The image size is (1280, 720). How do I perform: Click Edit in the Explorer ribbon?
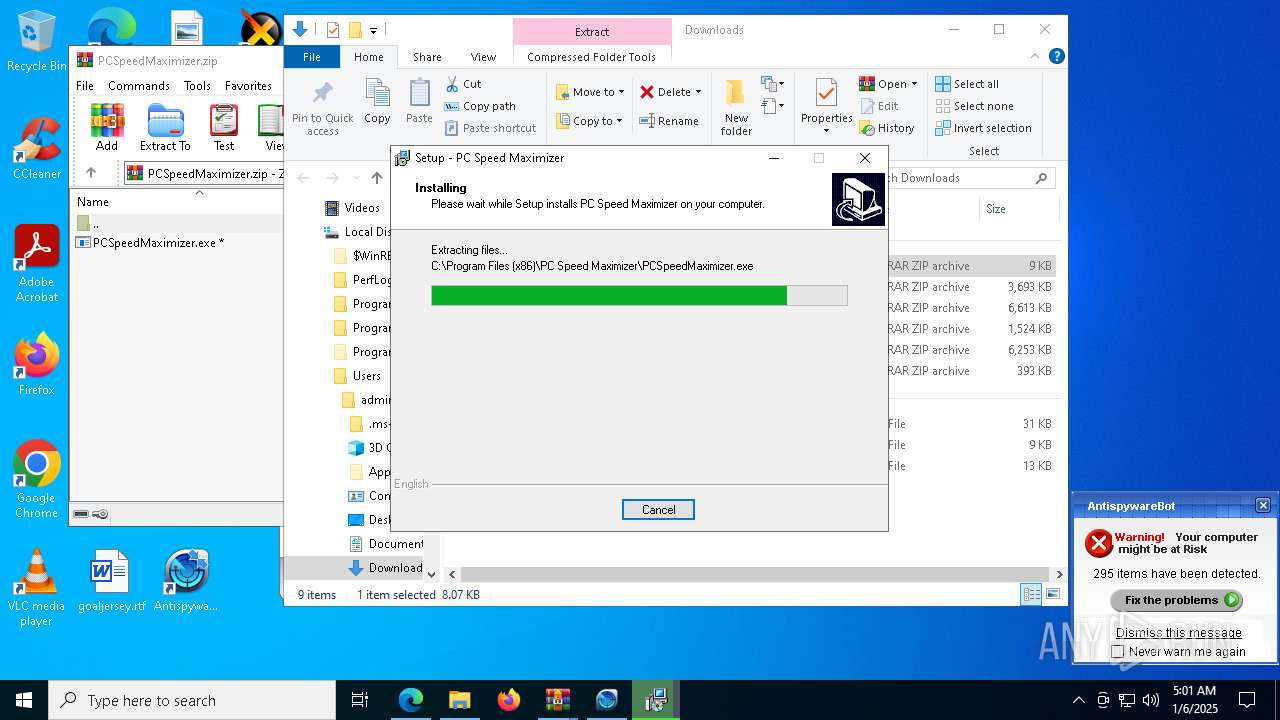point(879,106)
